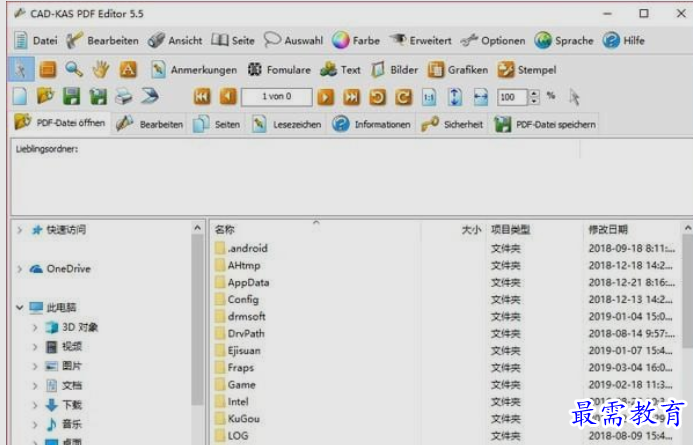Screen dimensions: 693x445
Task: Go to the first page
Action: 202,97
